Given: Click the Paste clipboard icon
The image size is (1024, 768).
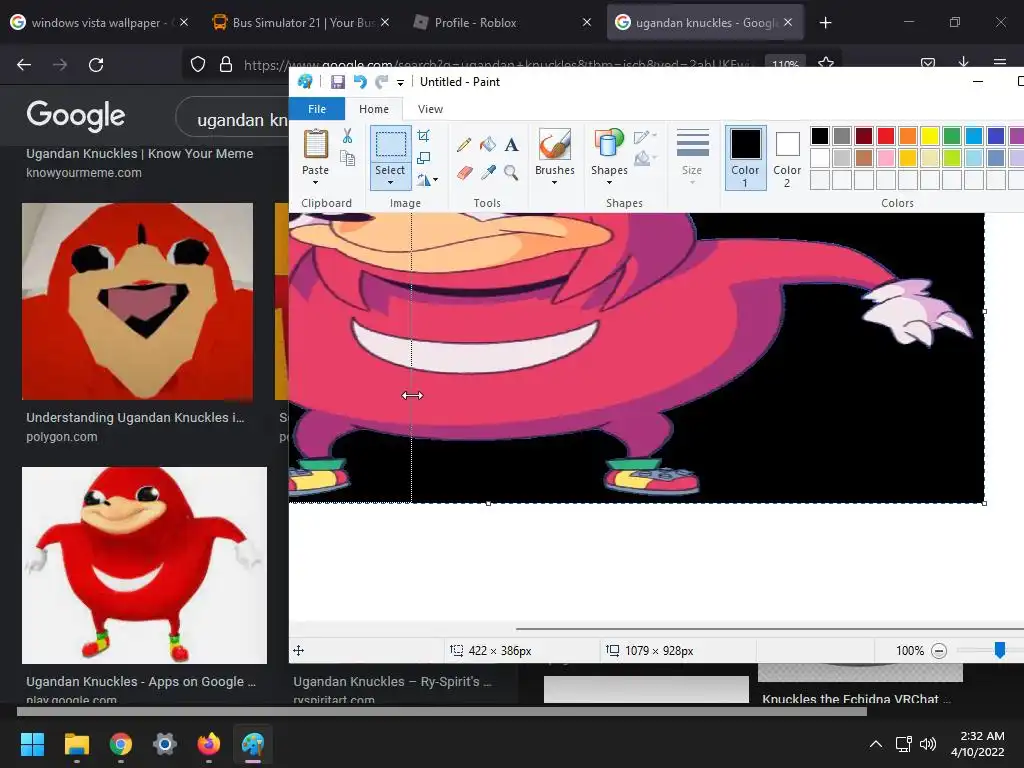Looking at the screenshot, I should pyautogui.click(x=315, y=144).
